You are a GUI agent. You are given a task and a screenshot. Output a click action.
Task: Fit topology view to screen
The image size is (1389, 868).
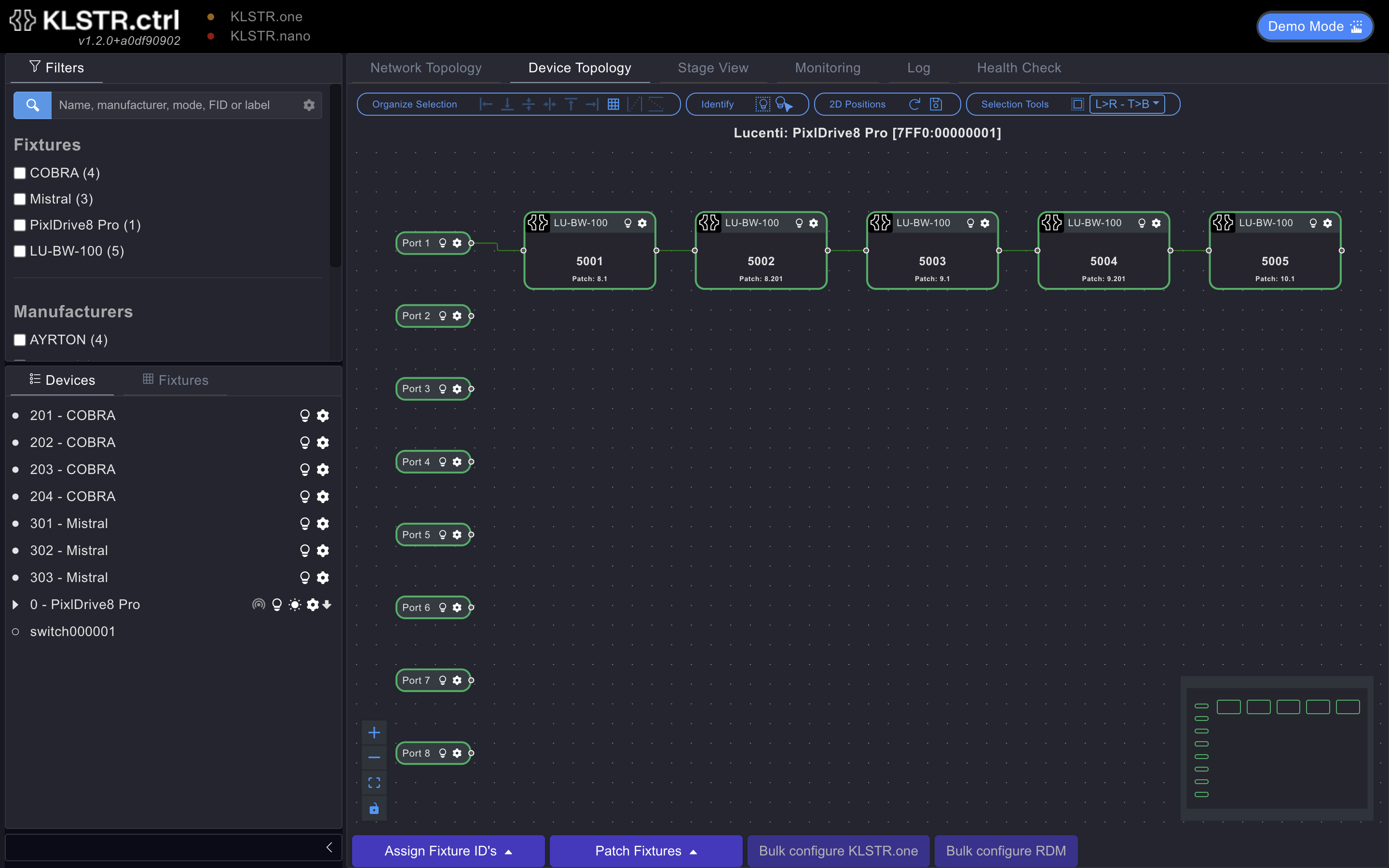click(x=374, y=783)
